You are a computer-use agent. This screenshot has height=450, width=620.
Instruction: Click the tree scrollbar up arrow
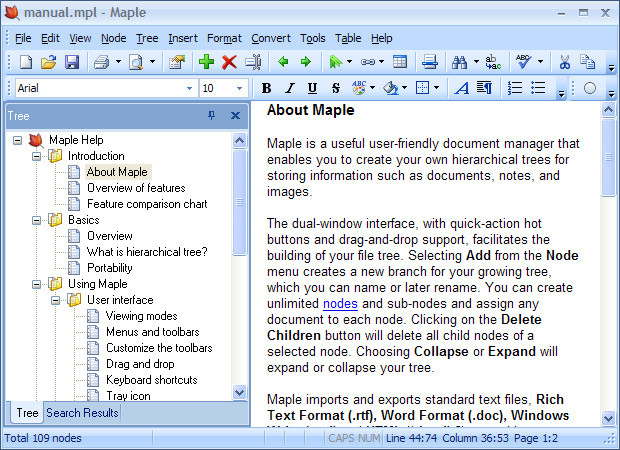(239, 140)
